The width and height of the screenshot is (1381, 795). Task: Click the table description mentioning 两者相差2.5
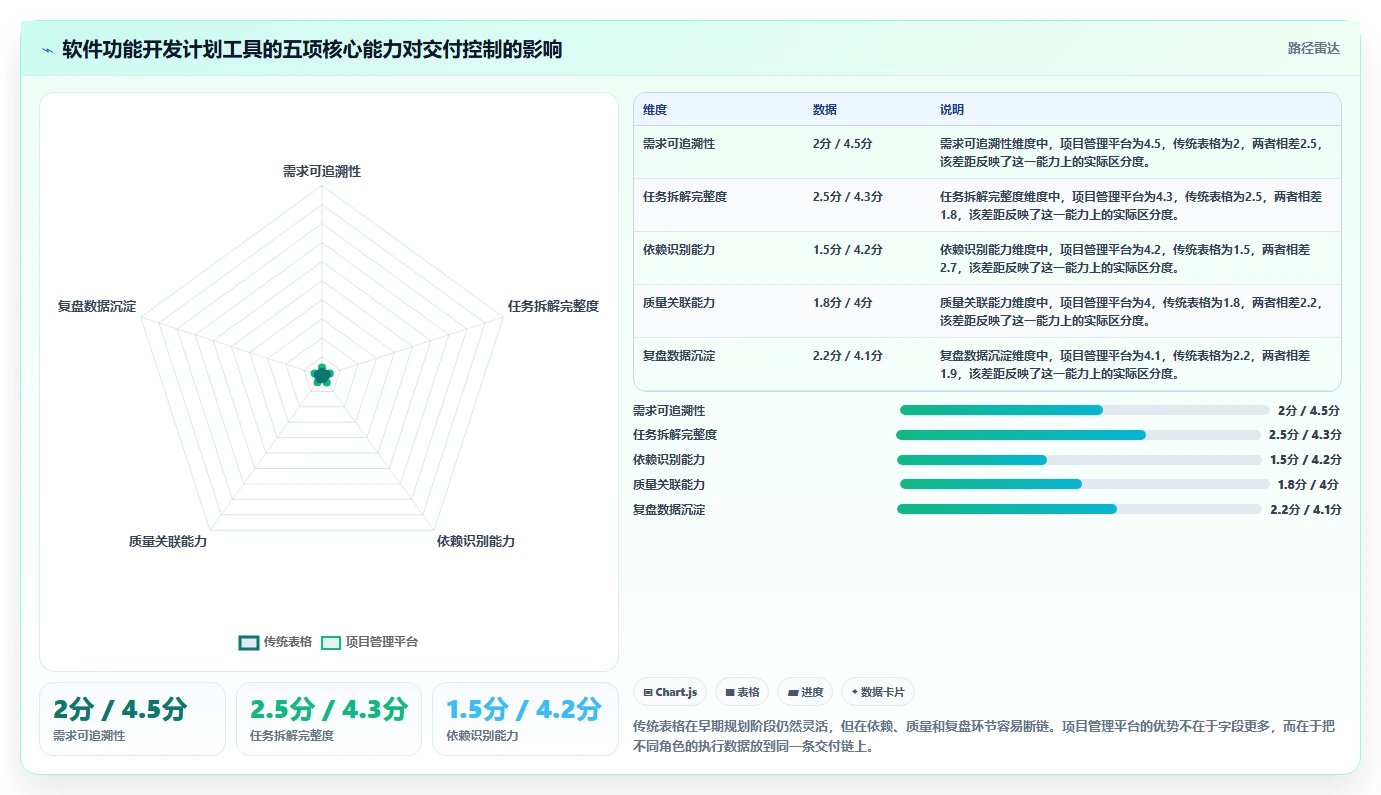1134,152
